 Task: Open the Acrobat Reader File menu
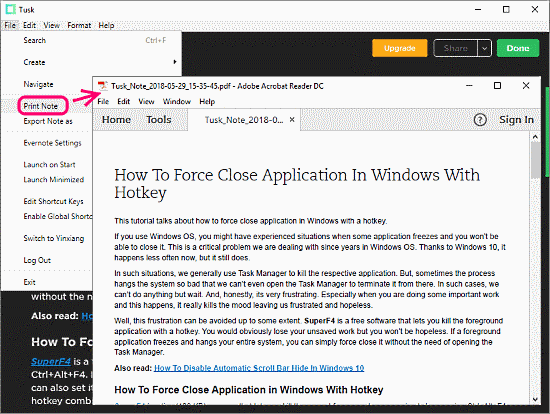[x=103, y=101]
